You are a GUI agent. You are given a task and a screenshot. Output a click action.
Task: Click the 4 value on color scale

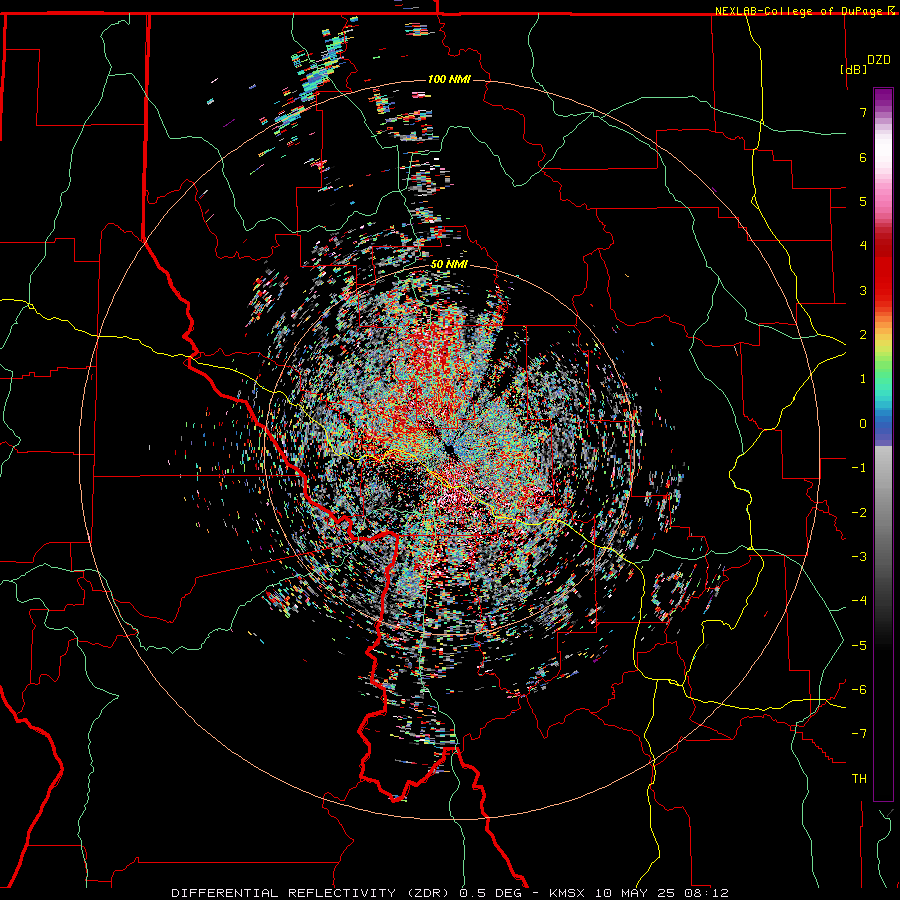click(863, 246)
